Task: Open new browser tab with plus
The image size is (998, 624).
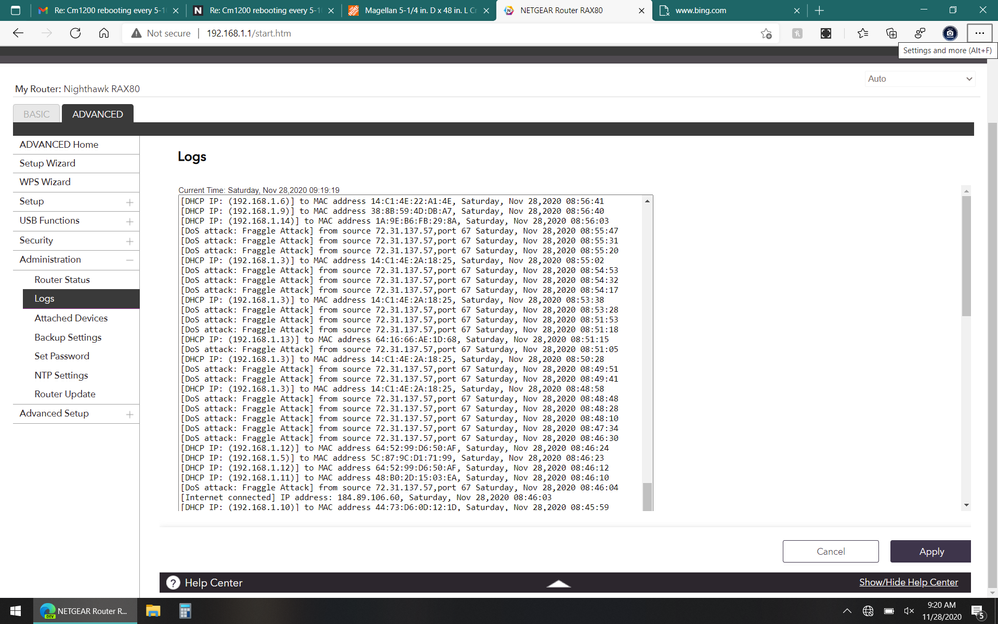Action: [819, 11]
